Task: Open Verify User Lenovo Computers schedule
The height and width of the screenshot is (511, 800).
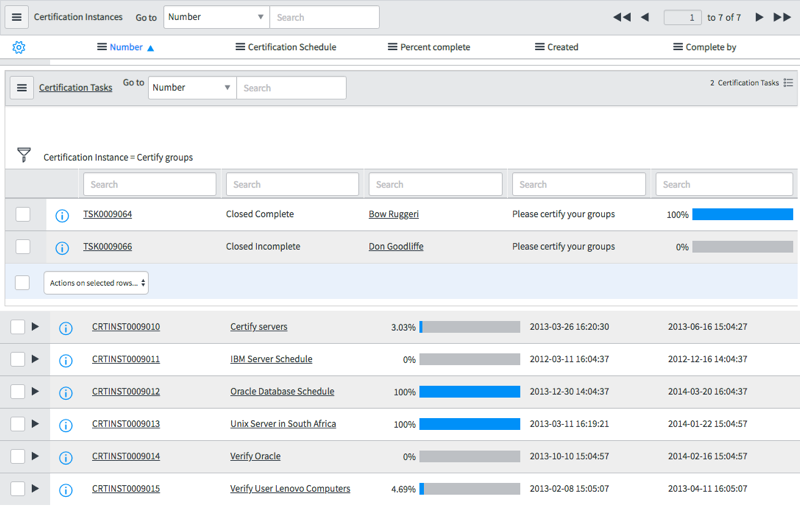Action: coord(290,489)
